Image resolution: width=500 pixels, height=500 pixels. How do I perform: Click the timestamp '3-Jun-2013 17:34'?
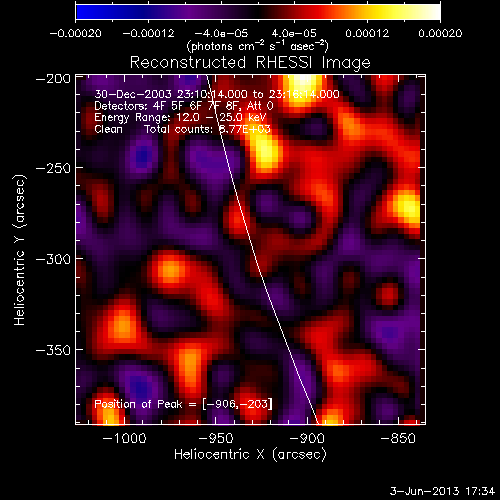click(443, 491)
